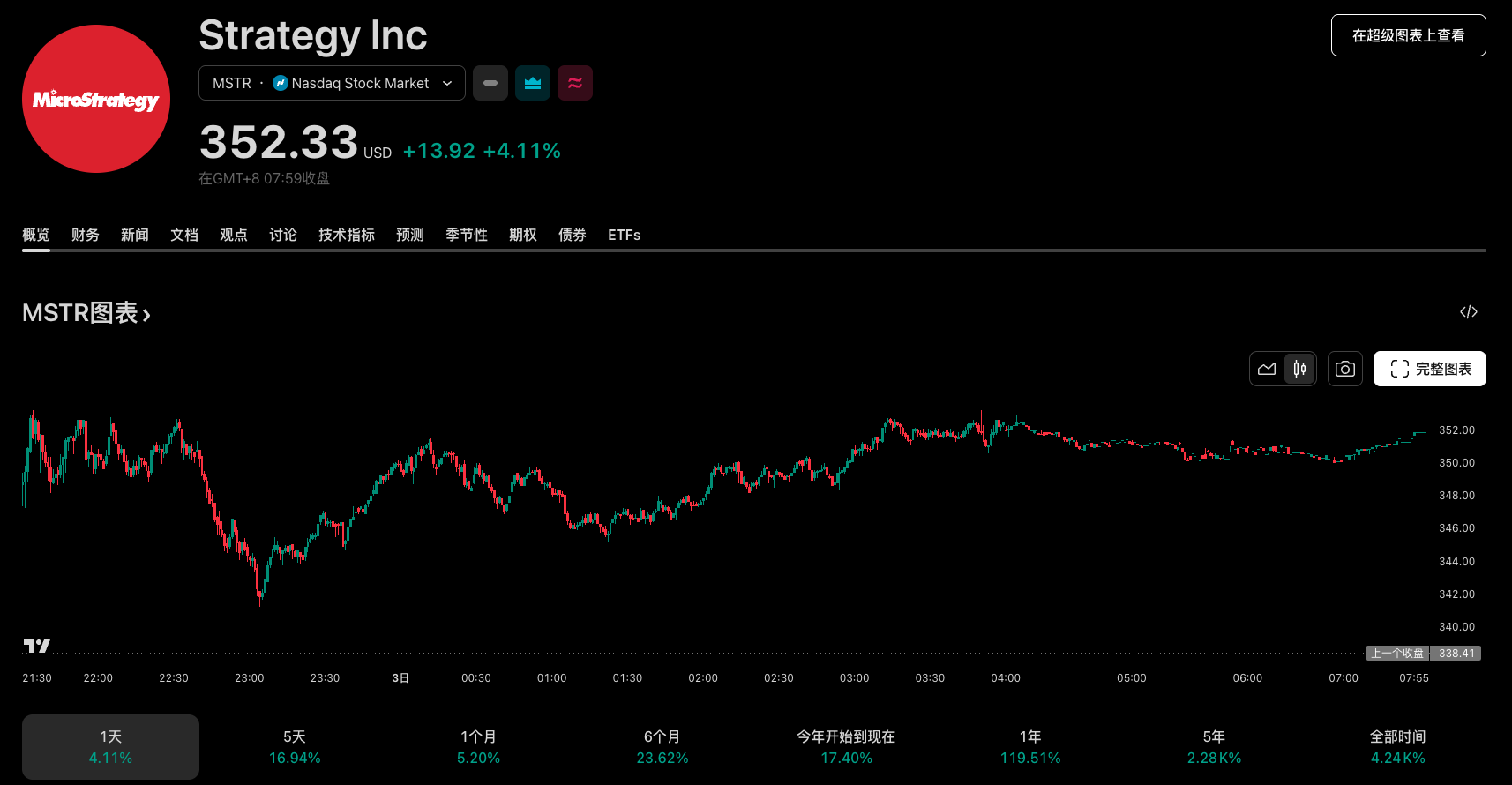The height and width of the screenshot is (785, 1512).
Task: Click the pink approximate-sign badge icon
Action: click(575, 83)
